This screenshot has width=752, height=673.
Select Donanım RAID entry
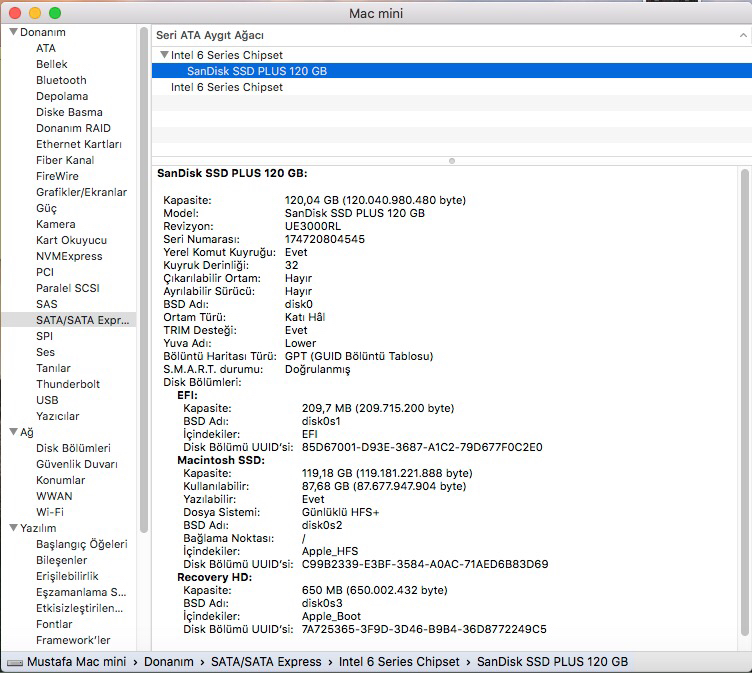coord(73,128)
